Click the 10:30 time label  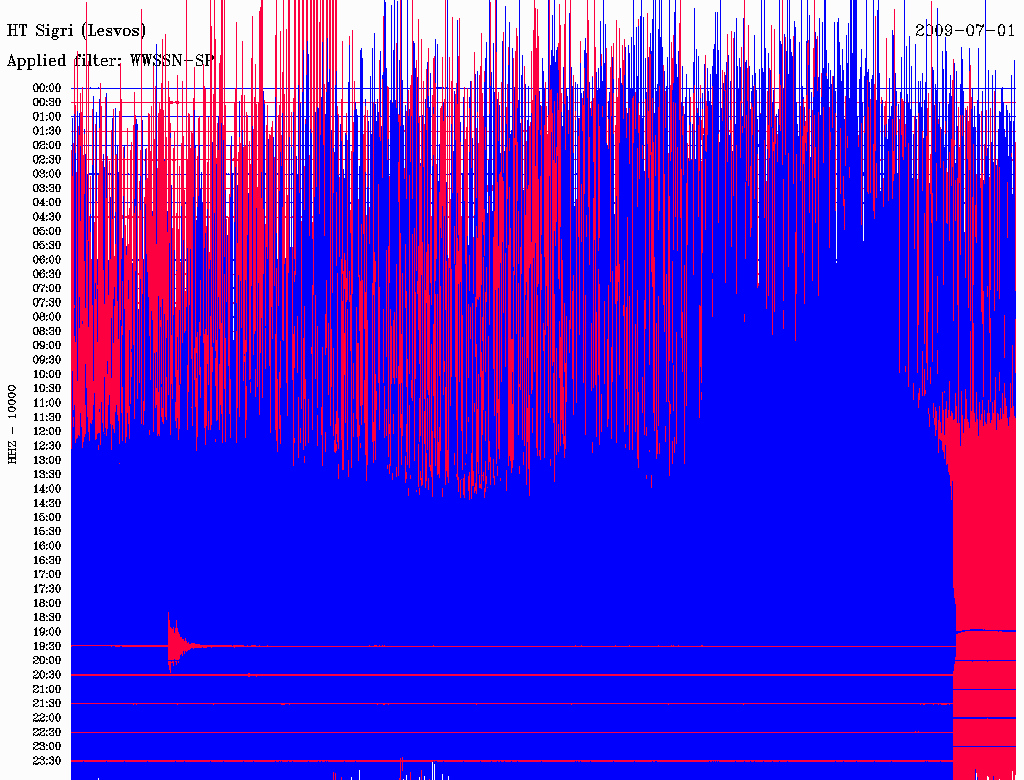(47, 389)
